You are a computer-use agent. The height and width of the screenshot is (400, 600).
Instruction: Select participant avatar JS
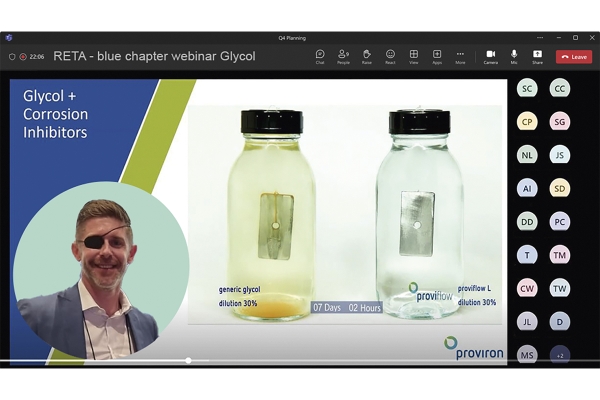coord(559,155)
